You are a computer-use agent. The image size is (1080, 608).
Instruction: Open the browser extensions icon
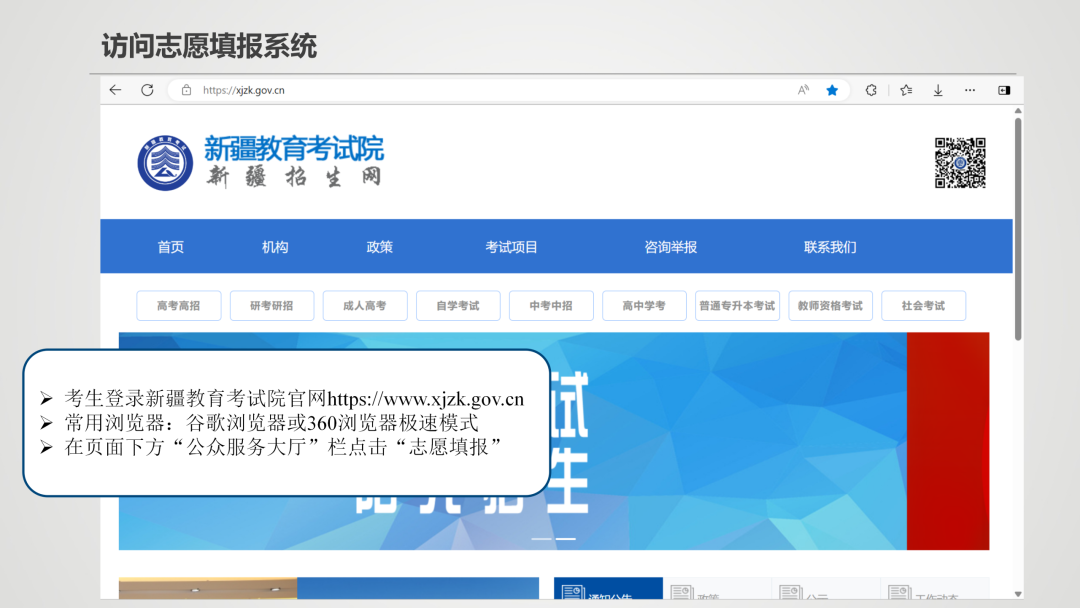point(871,90)
